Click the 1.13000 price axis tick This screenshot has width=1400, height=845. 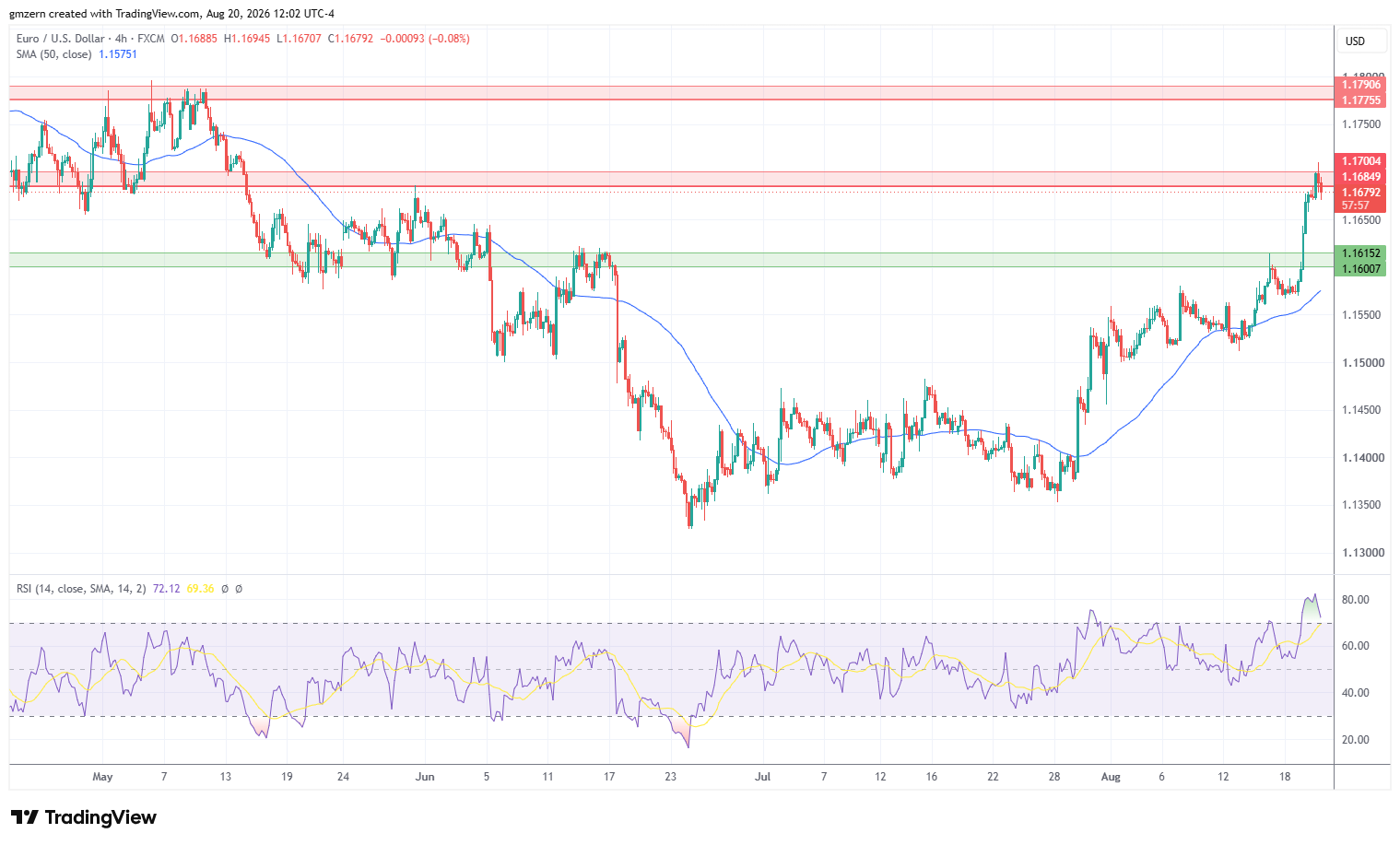point(1361,553)
